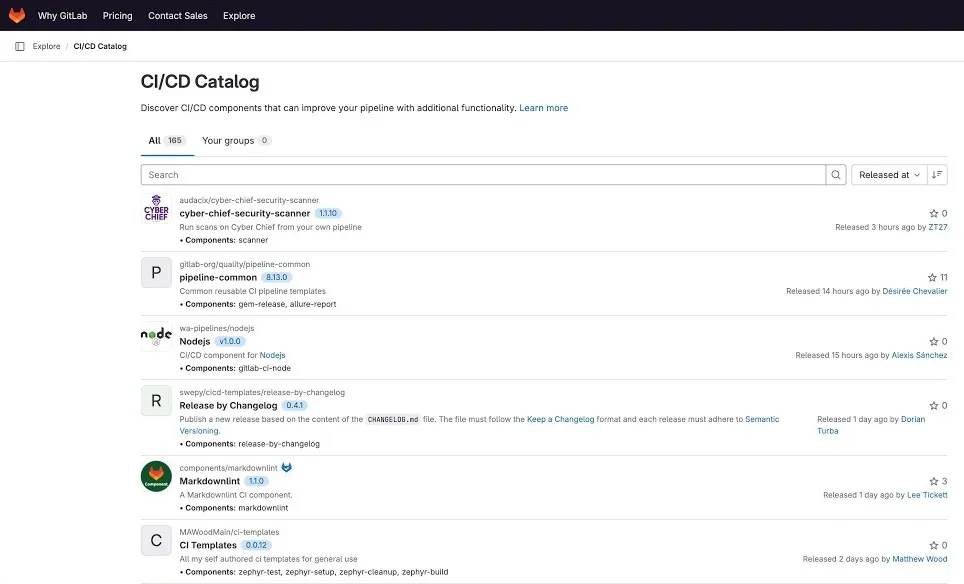Star the CI Templates project
964x584 pixels.
coord(933,545)
